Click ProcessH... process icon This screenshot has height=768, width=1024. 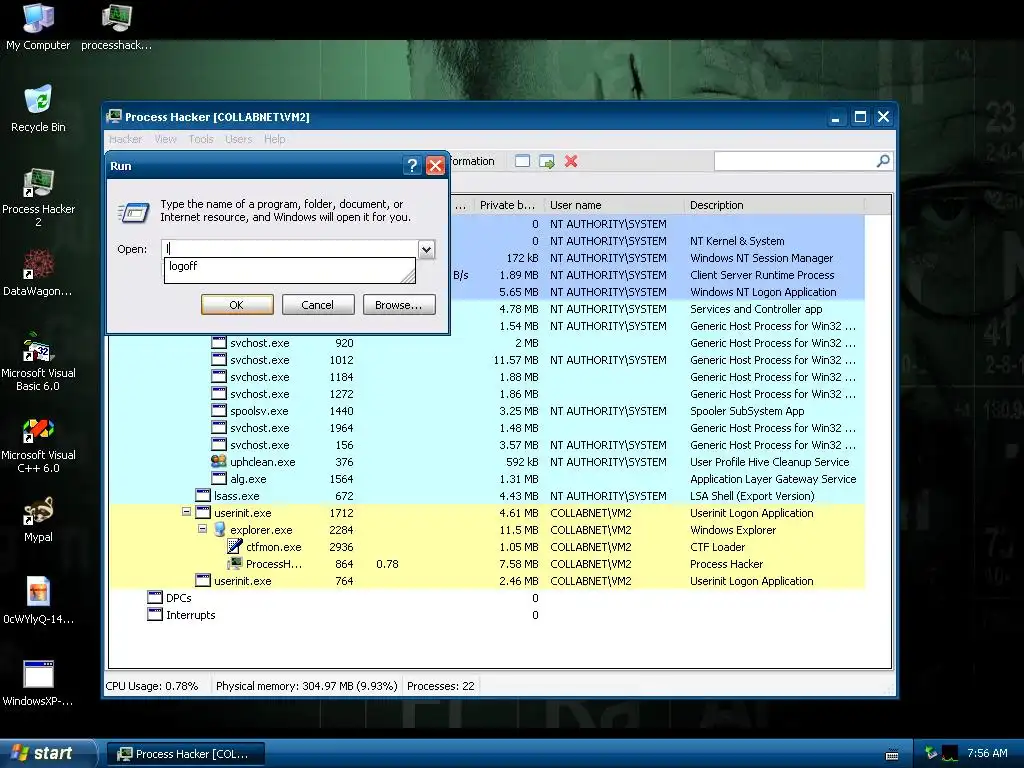tap(234, 564)
